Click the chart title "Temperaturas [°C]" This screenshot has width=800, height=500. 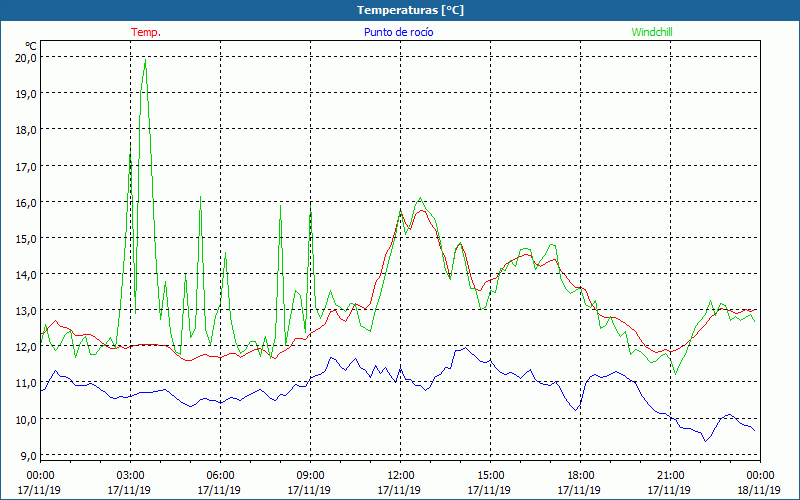[x=410, y=10]
